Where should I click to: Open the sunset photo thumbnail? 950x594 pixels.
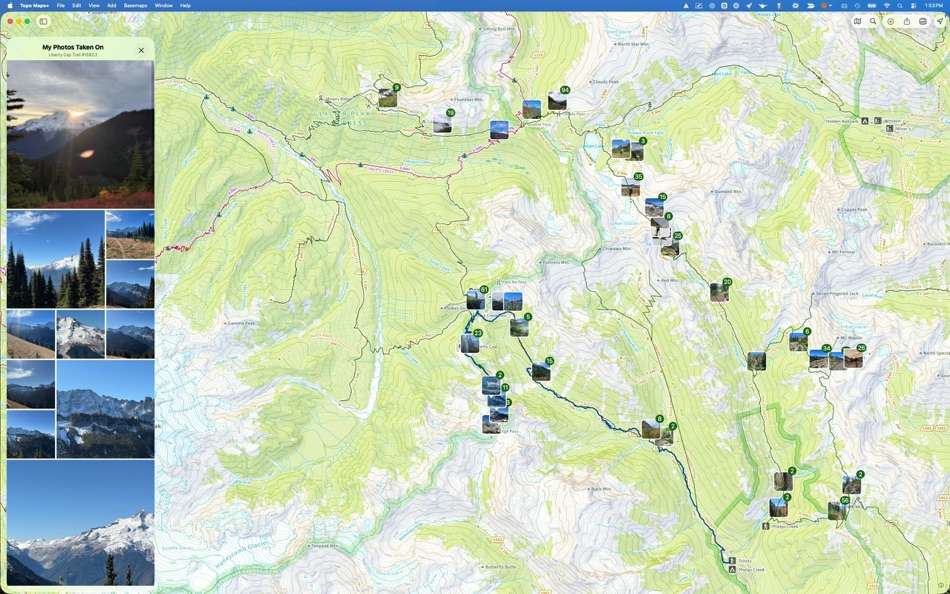point(80,133)
